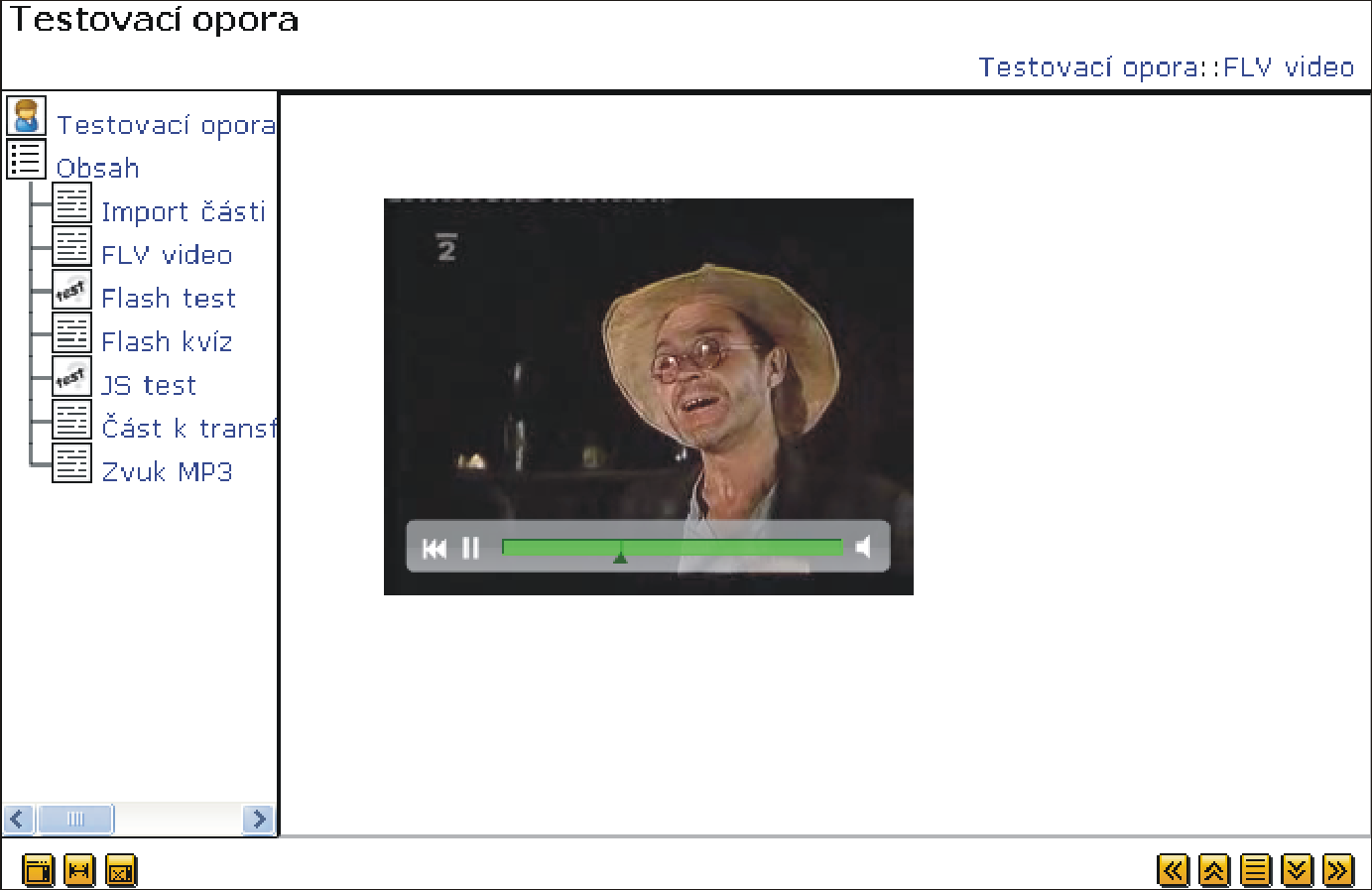Go to the next page with the double-down arrow
The height and width of the screenshot is (890, 1372).
point(1297,870)
